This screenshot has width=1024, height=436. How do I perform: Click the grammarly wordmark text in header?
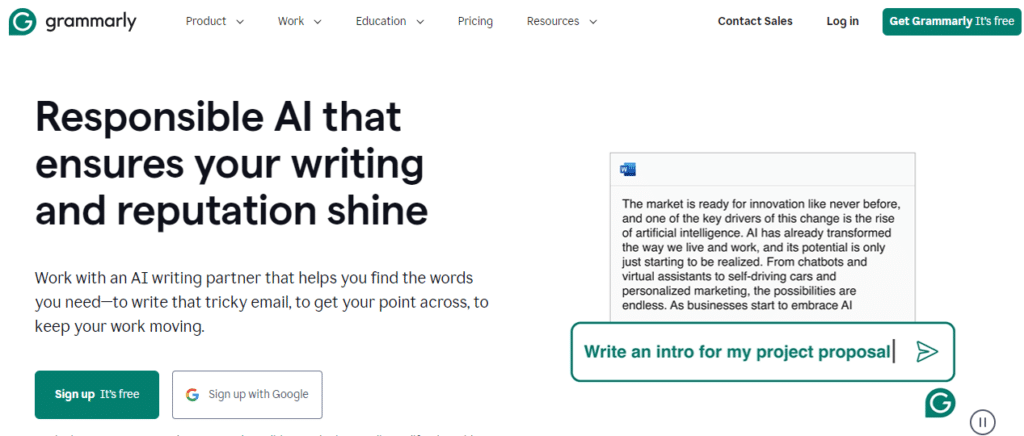(x=90, y=22)
